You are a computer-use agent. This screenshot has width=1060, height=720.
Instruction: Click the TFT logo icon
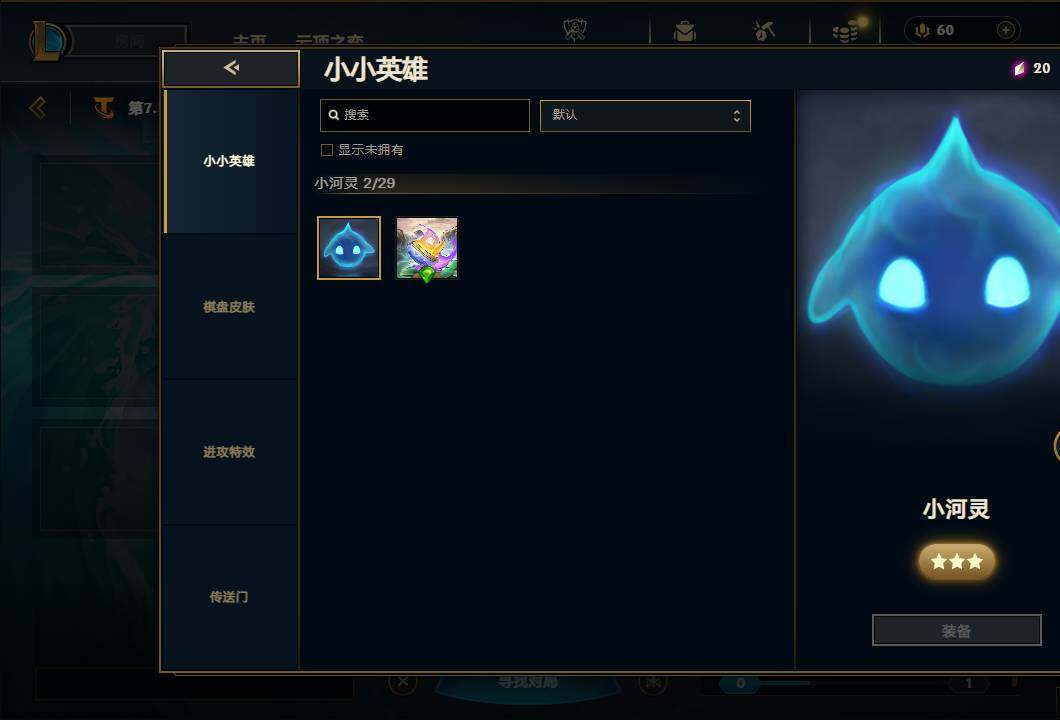point(103,107)
